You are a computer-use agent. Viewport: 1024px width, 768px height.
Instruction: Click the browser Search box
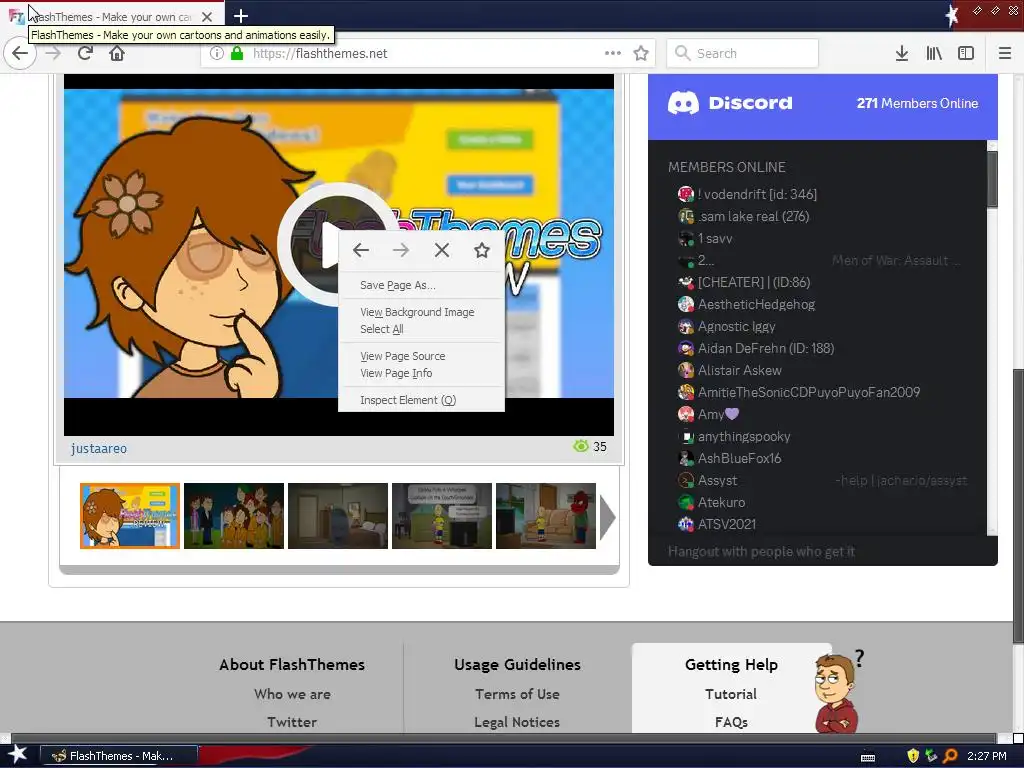(x=743, y=54)
